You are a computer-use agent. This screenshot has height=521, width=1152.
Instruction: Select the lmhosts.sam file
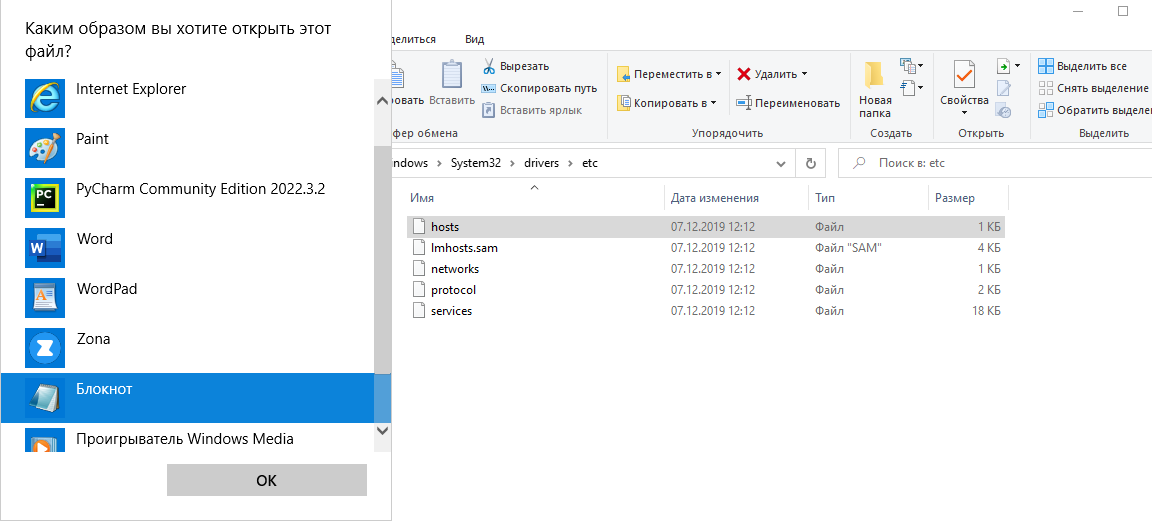pyautogui.click(x=705, y=248)
